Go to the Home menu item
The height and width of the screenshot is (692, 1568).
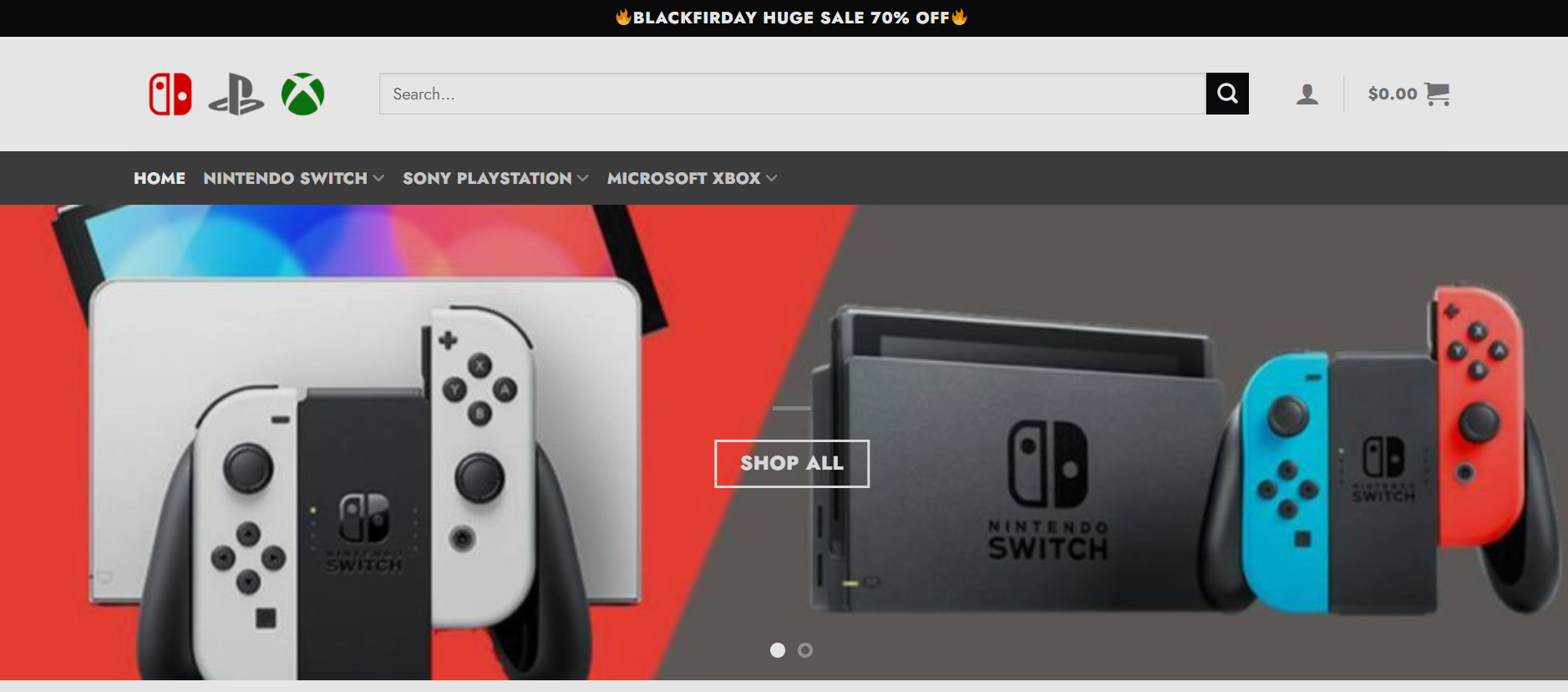(160, 178)
